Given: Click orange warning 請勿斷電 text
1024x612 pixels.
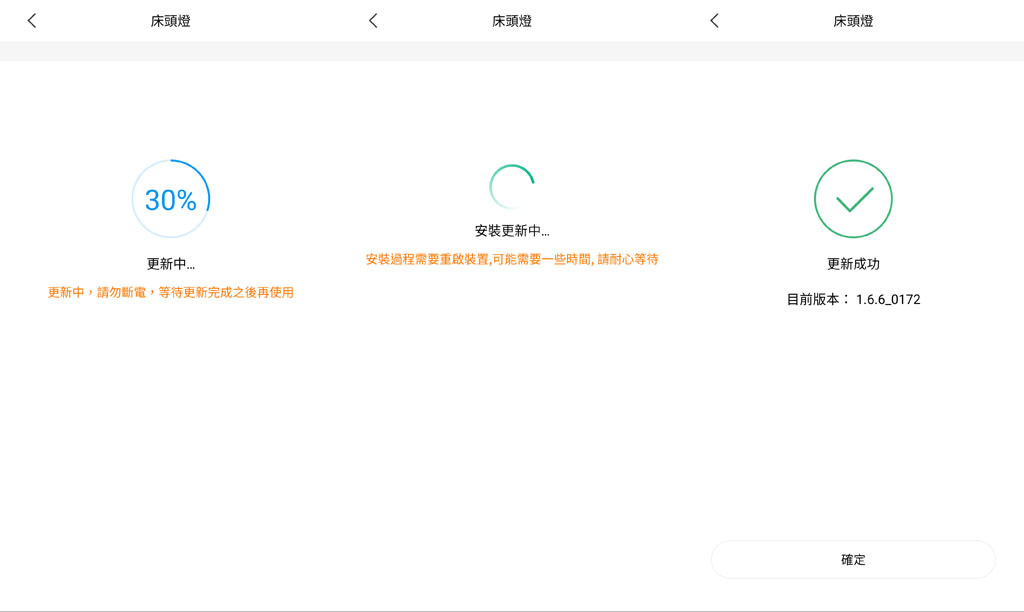Looking at the screenshot, I should [170, 293].
